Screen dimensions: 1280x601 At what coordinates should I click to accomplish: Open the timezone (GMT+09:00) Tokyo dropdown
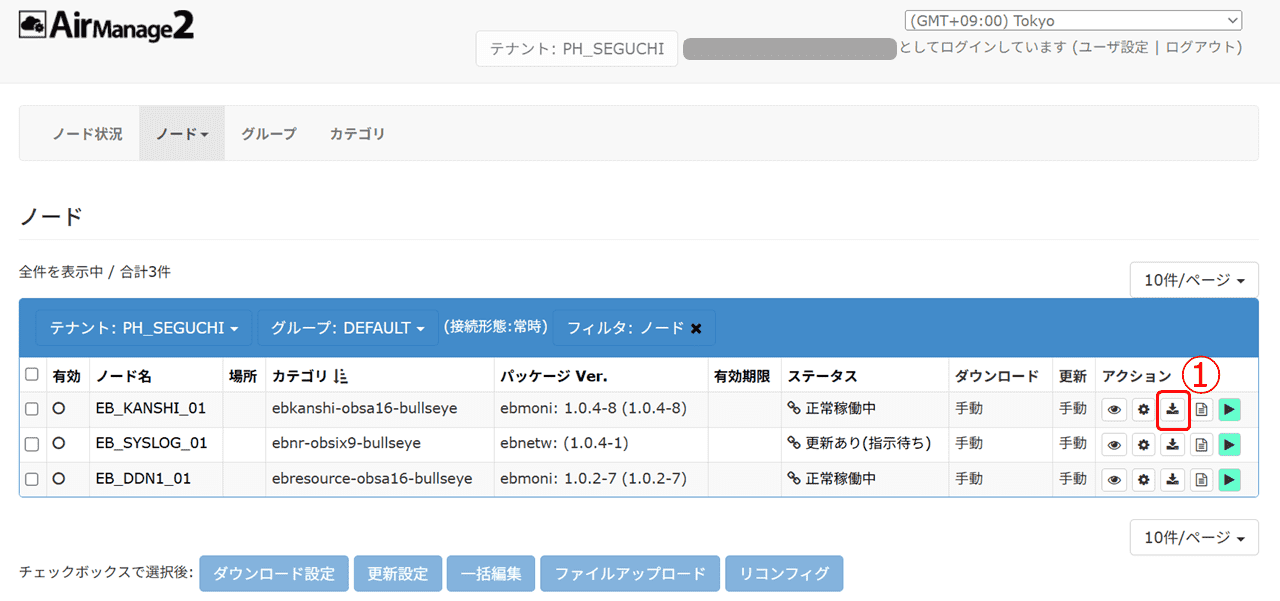tap(1072, 21)
